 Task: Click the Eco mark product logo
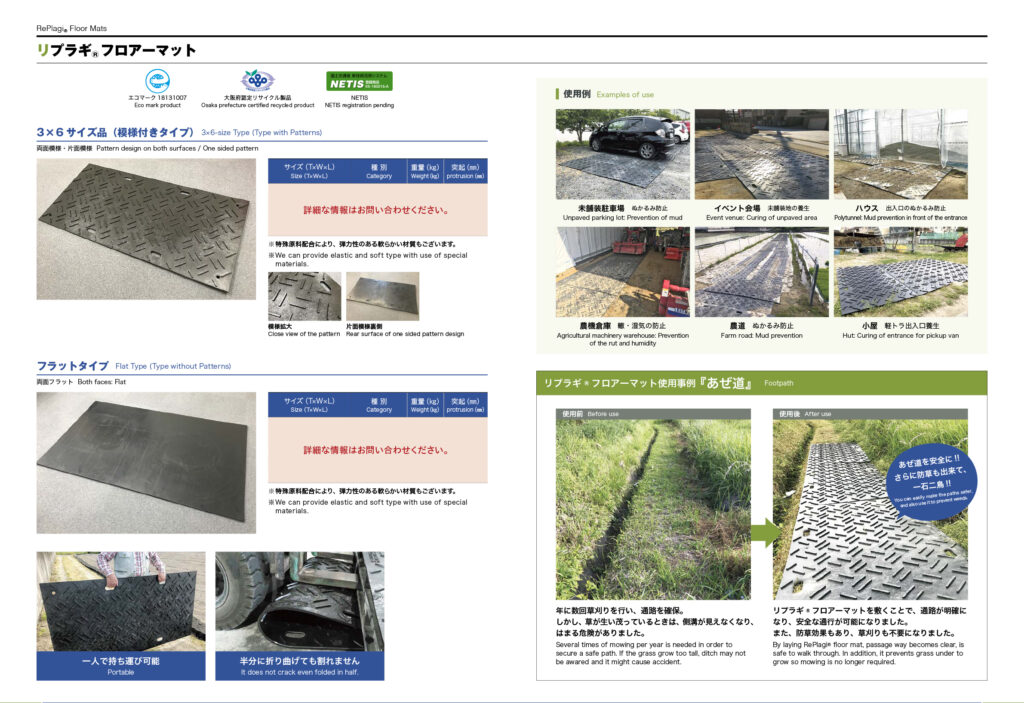pyautogui.click(x=157, y=81)
